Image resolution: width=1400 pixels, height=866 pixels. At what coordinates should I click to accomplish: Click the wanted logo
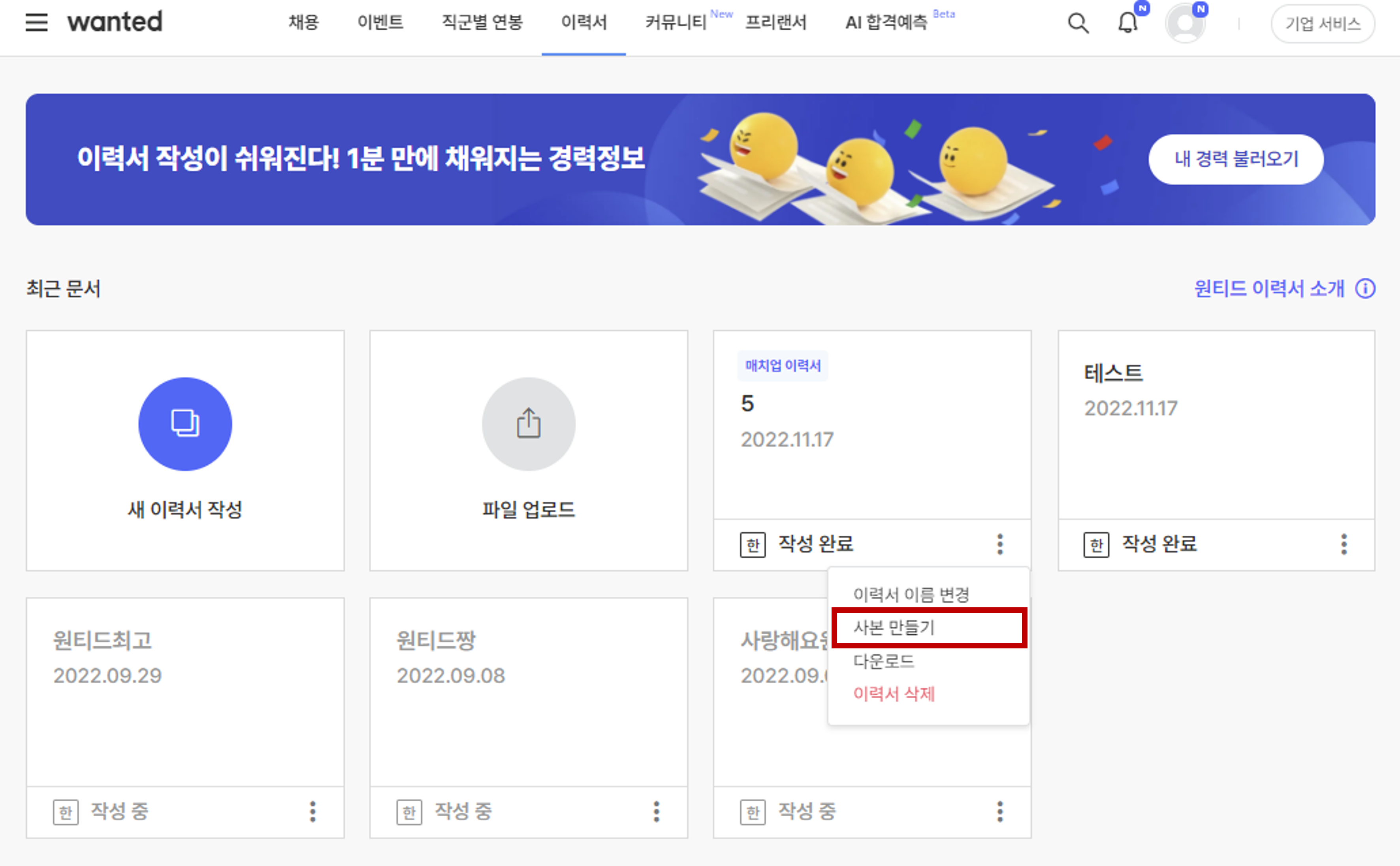[115, 22]
